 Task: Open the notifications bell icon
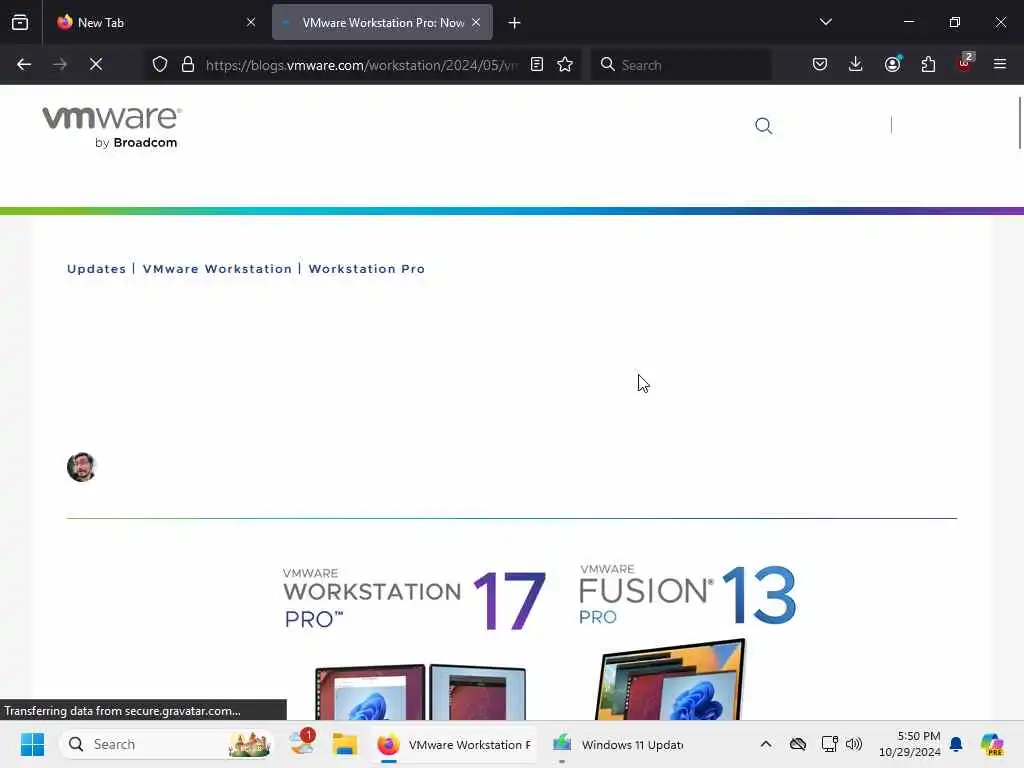(x=956, y=744)
